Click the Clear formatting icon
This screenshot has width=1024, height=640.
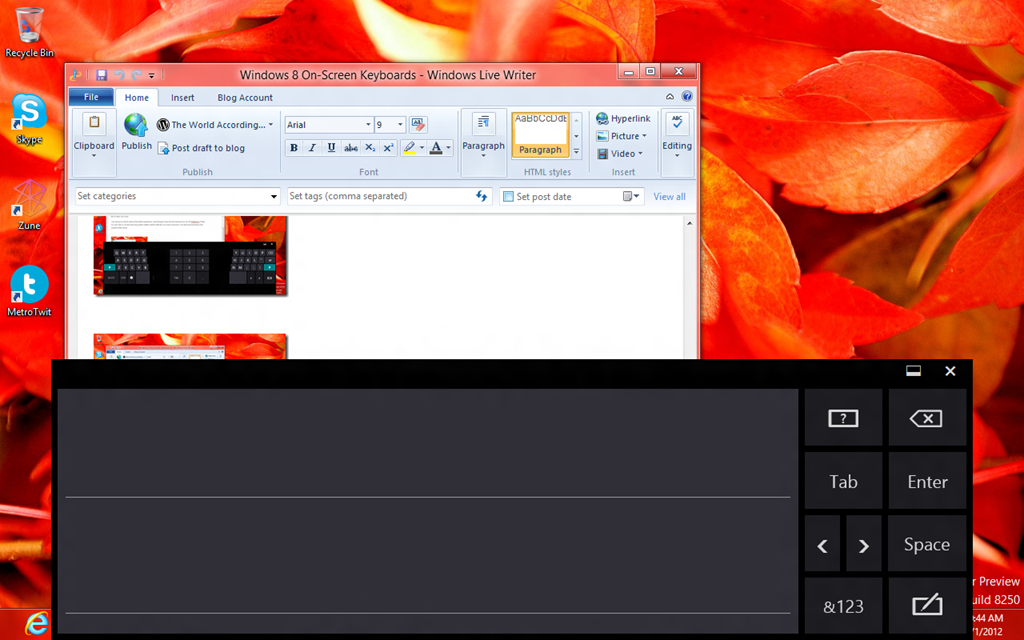click(x=418, y=125)
